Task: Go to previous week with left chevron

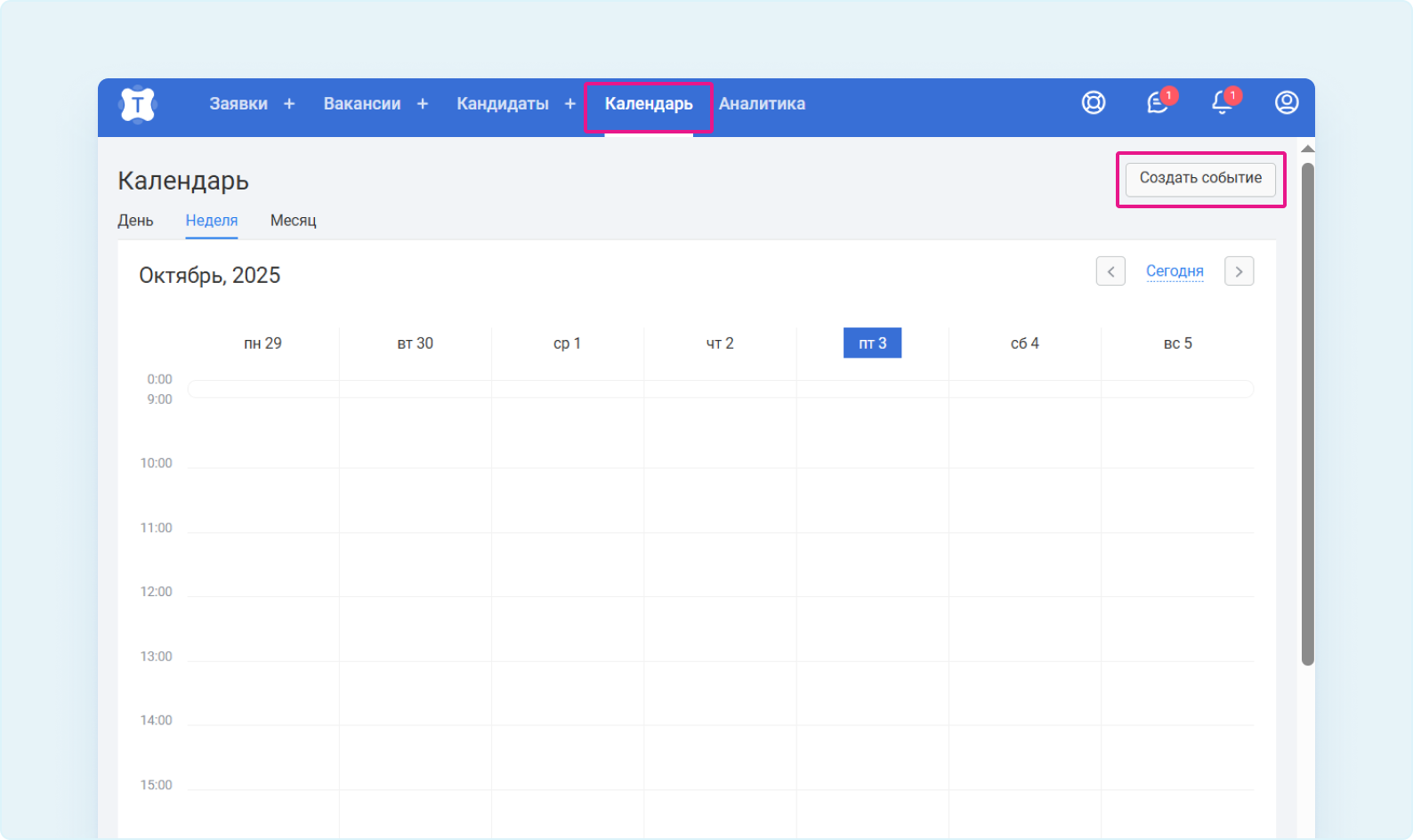Action: [1110, 271]
